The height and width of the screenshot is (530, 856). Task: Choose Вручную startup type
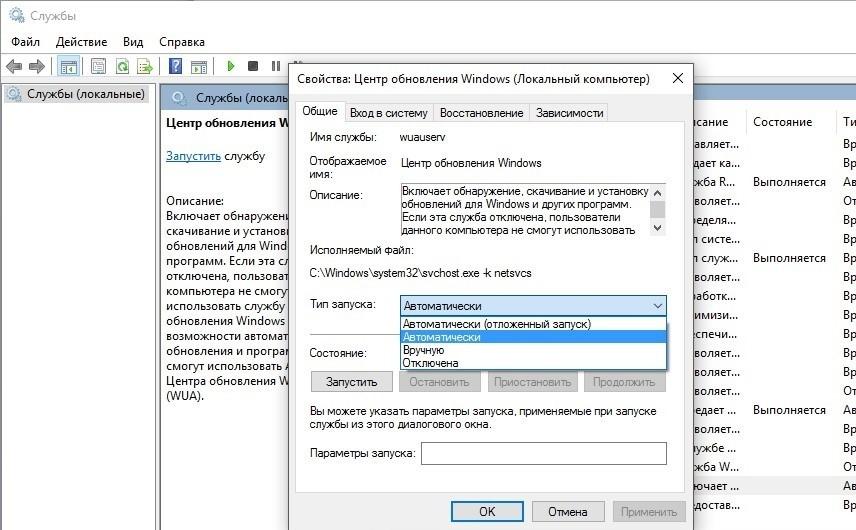click(x=533, y=350)
